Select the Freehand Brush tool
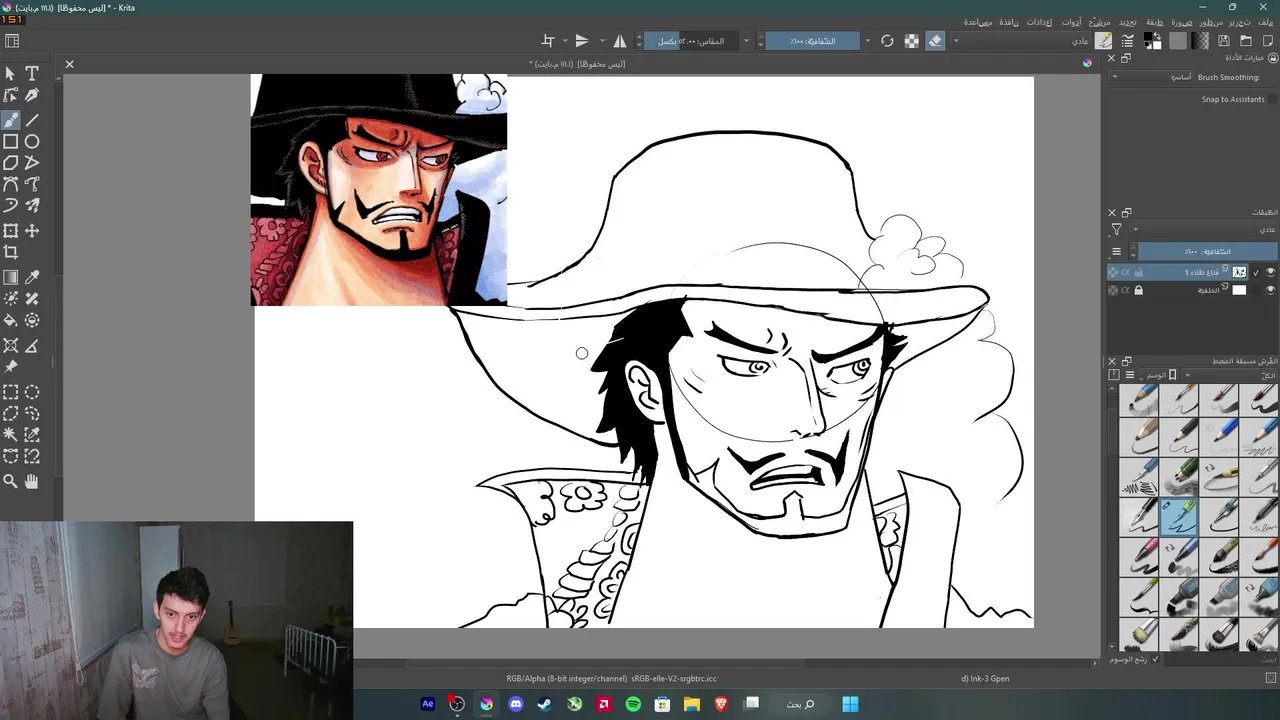This screenshot has width=1280, height=720. point(11,120)
